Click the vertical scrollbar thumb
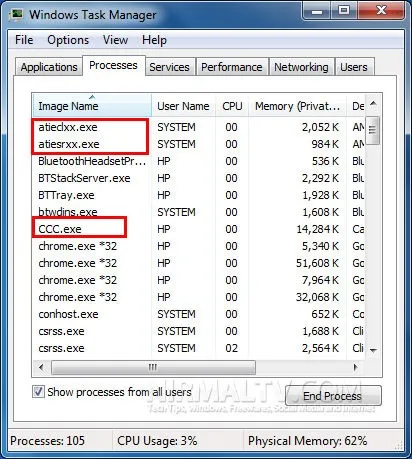 point(373,130)
